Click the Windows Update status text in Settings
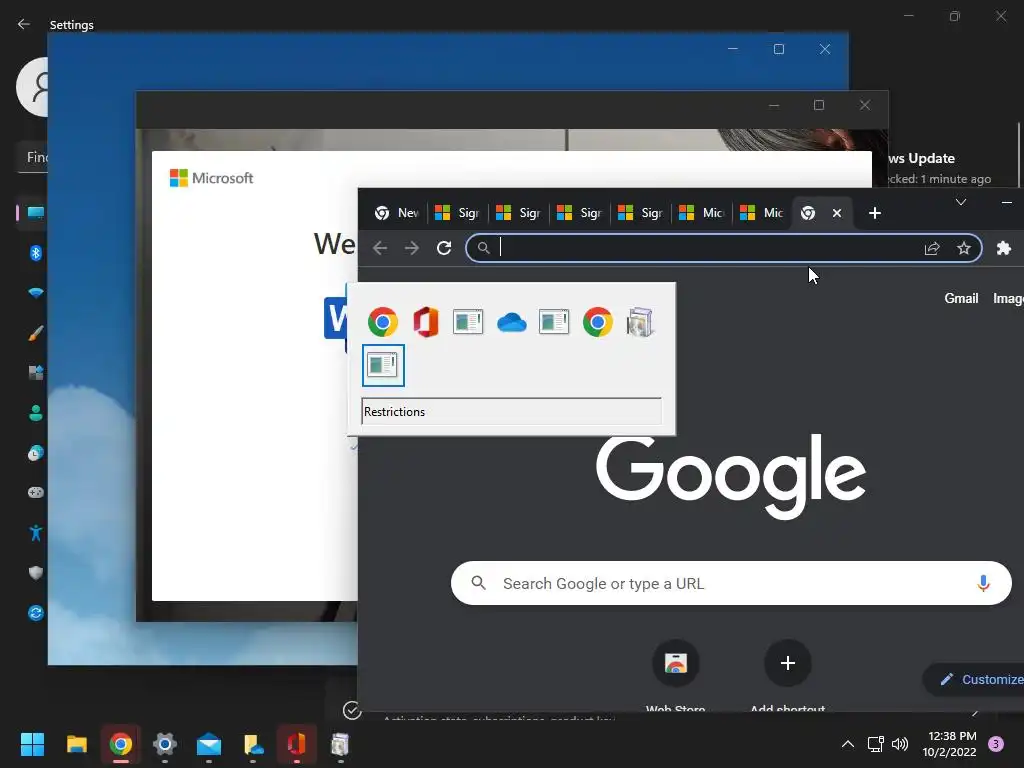Viewport: 1024px width, 768px height. tap(939, 179)
